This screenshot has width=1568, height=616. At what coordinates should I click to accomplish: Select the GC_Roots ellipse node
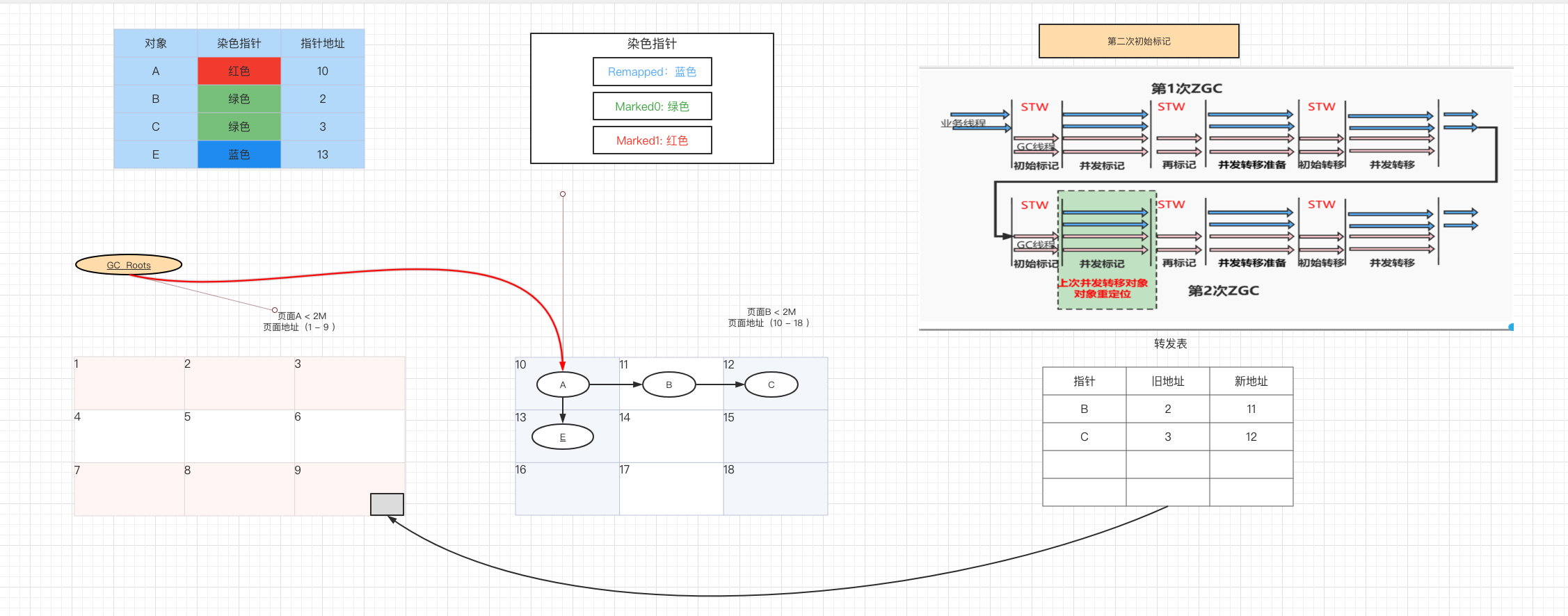(129, 265)
